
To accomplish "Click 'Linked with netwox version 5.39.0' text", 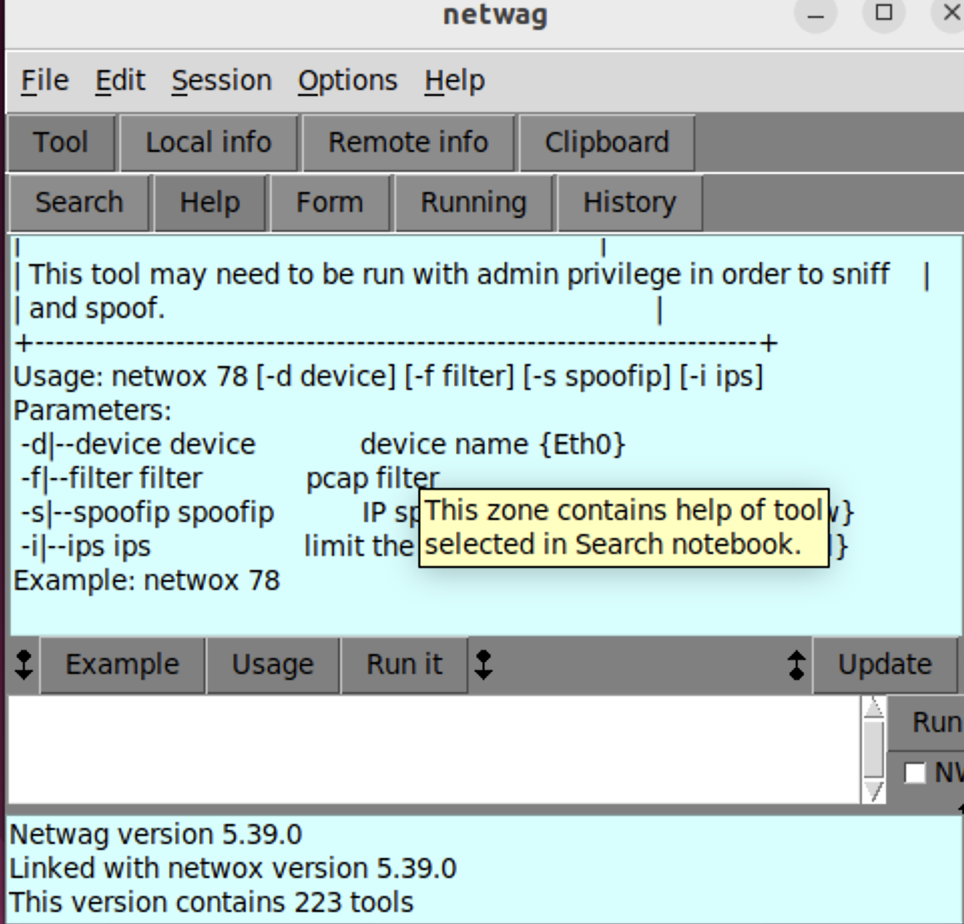I will pos(233,868).
